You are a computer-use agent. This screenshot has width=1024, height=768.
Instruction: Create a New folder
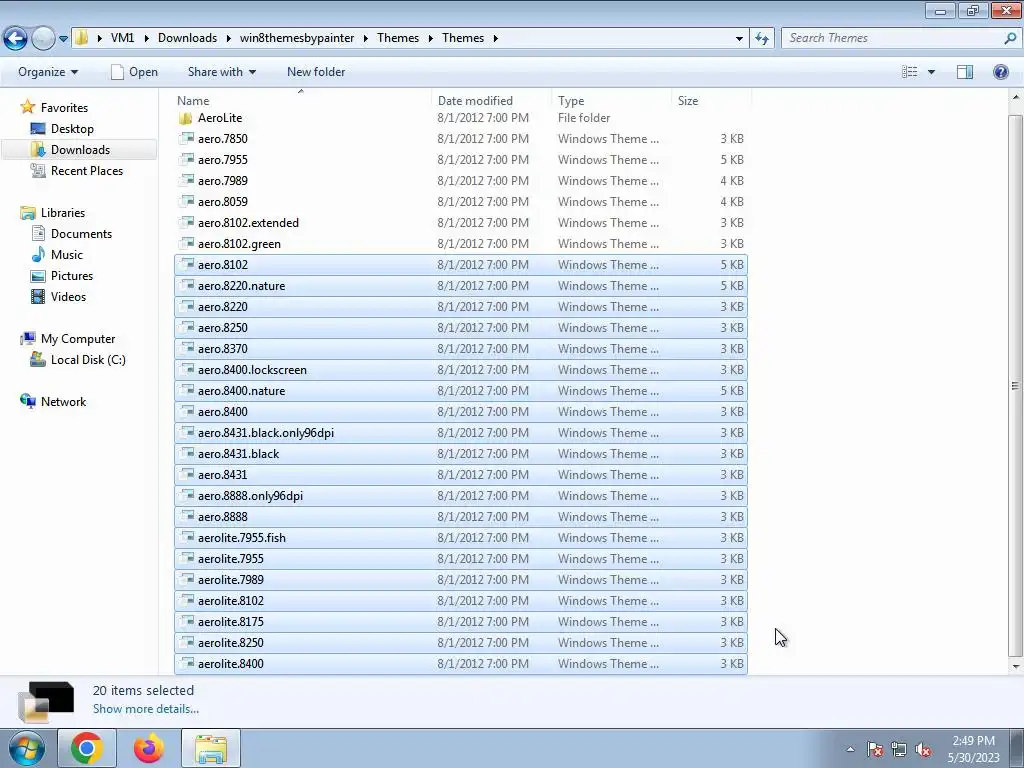(316, 72)
